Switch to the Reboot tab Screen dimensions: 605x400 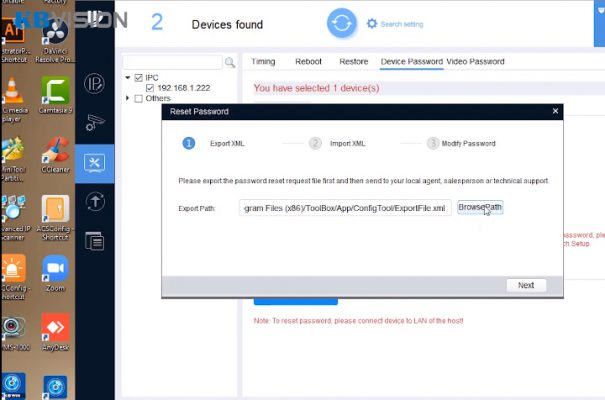pos(308,61)
